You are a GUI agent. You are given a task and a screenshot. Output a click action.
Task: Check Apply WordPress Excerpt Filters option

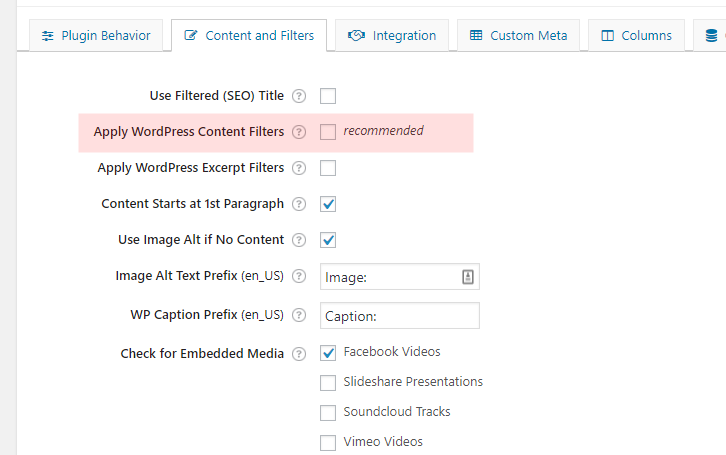click(328, 168)
